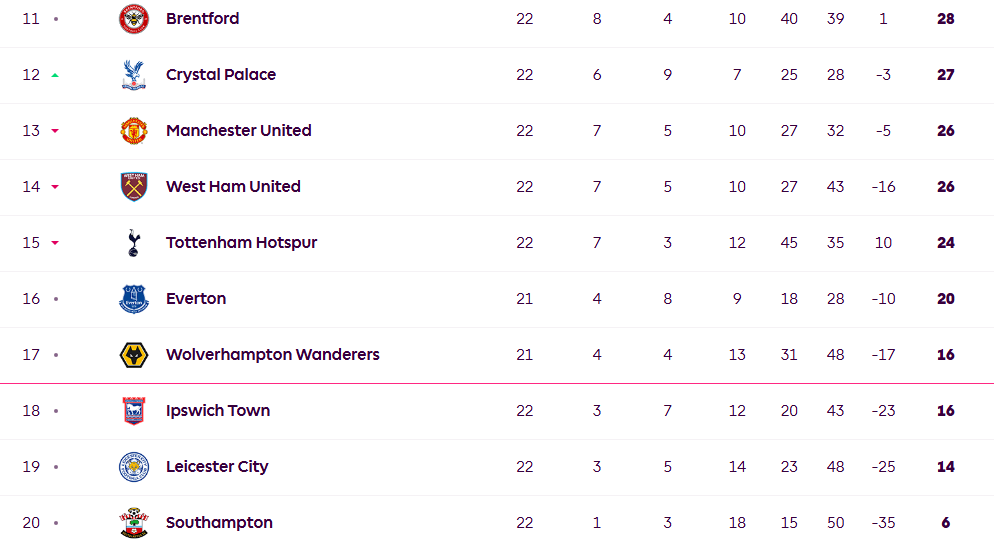Click the West Ham United crest
The height and width of the screenshot is (550, 994).
click(x=134, y=187)
